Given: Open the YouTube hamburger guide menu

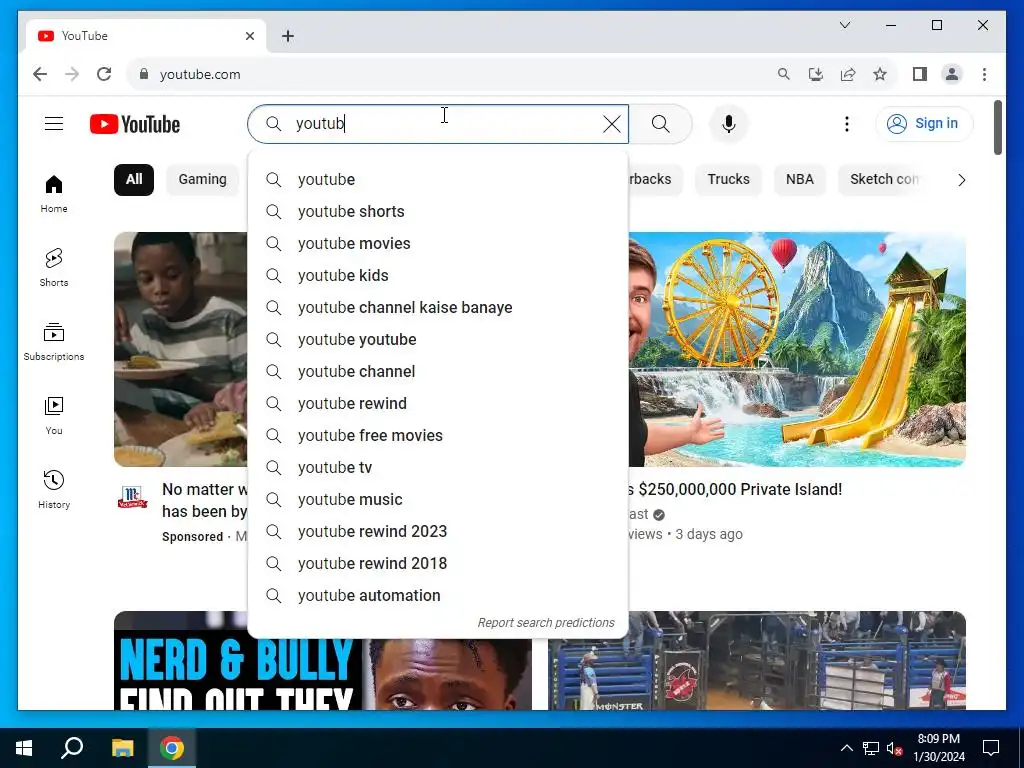Looking at the screenshot, I should pos(54,123).
